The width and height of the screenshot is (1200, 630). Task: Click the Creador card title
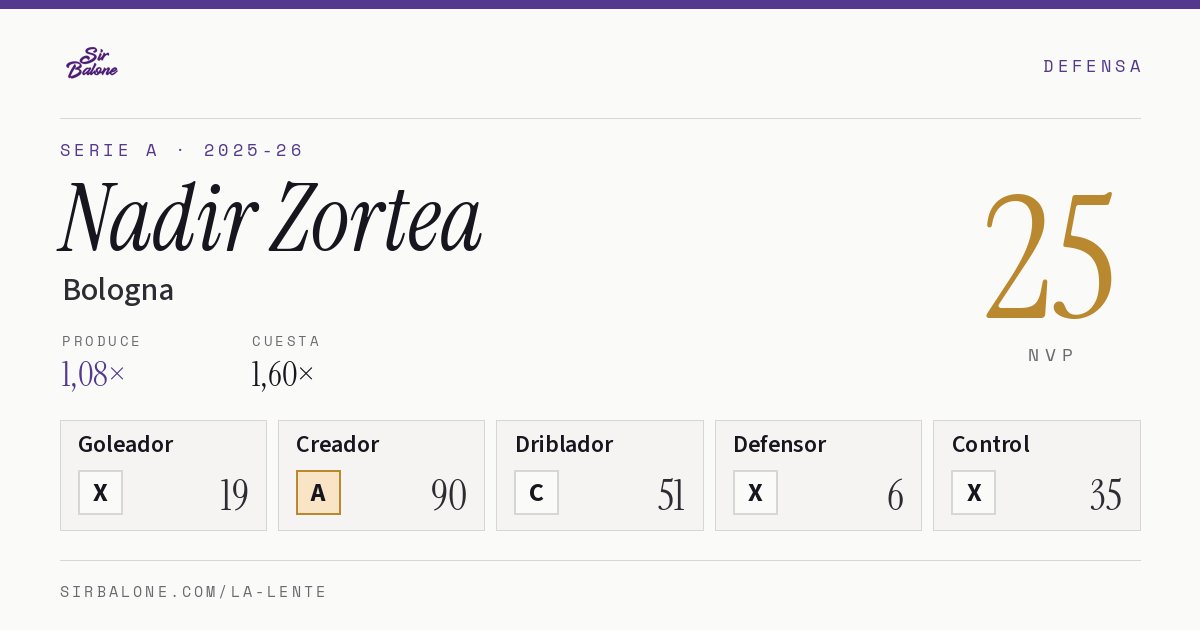[x=338, y=444]
